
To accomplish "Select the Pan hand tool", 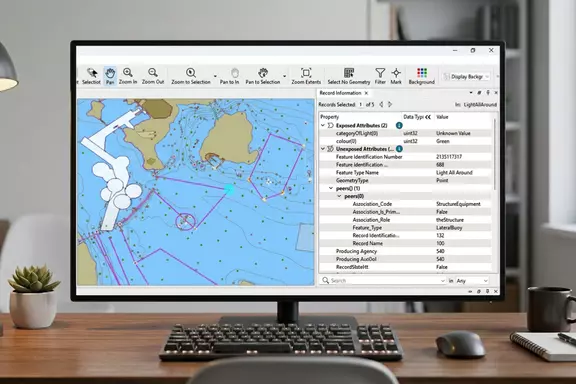I will (110, 76).
